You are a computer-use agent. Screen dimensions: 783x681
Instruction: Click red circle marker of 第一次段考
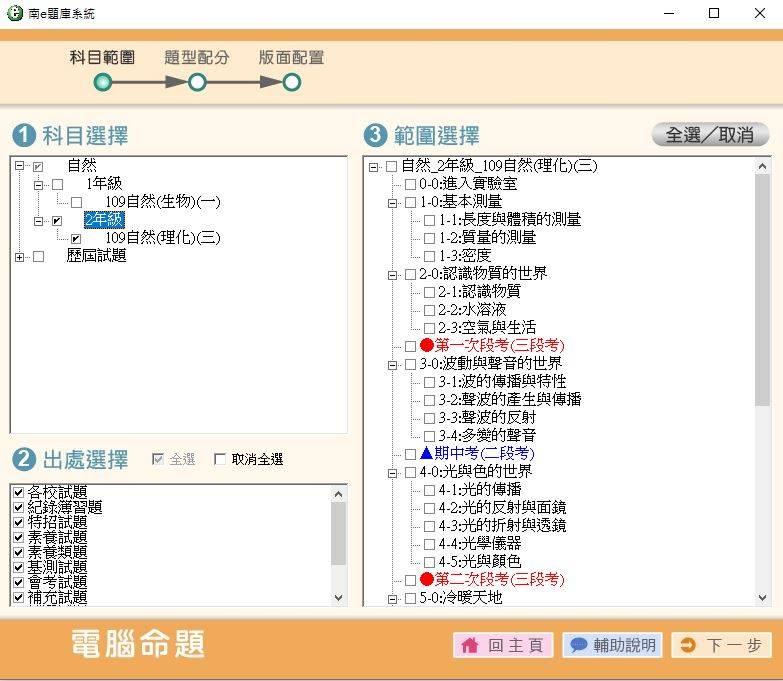(426, 345)
